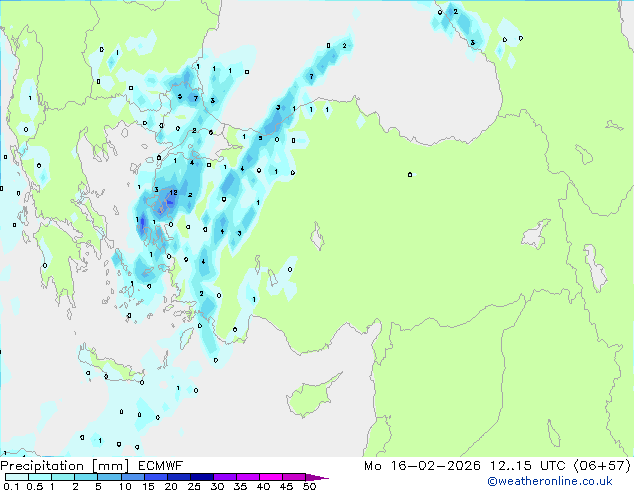Click the legend arrow beyond 50 mm
The image size is (634, 490).
pyautogui.click(x=317, y=477)
